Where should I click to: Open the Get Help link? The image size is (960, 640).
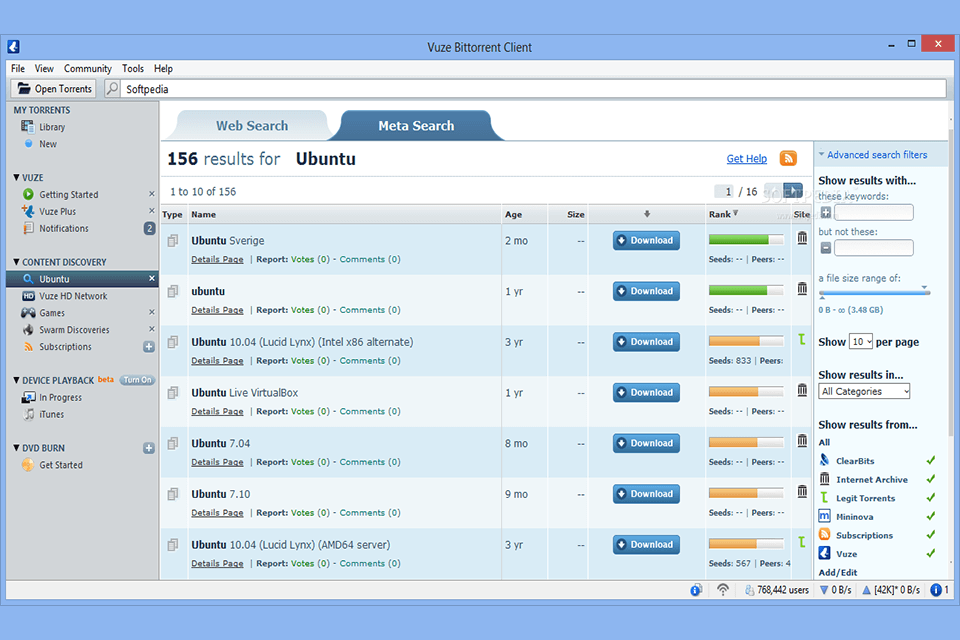[x=746, y=159]
